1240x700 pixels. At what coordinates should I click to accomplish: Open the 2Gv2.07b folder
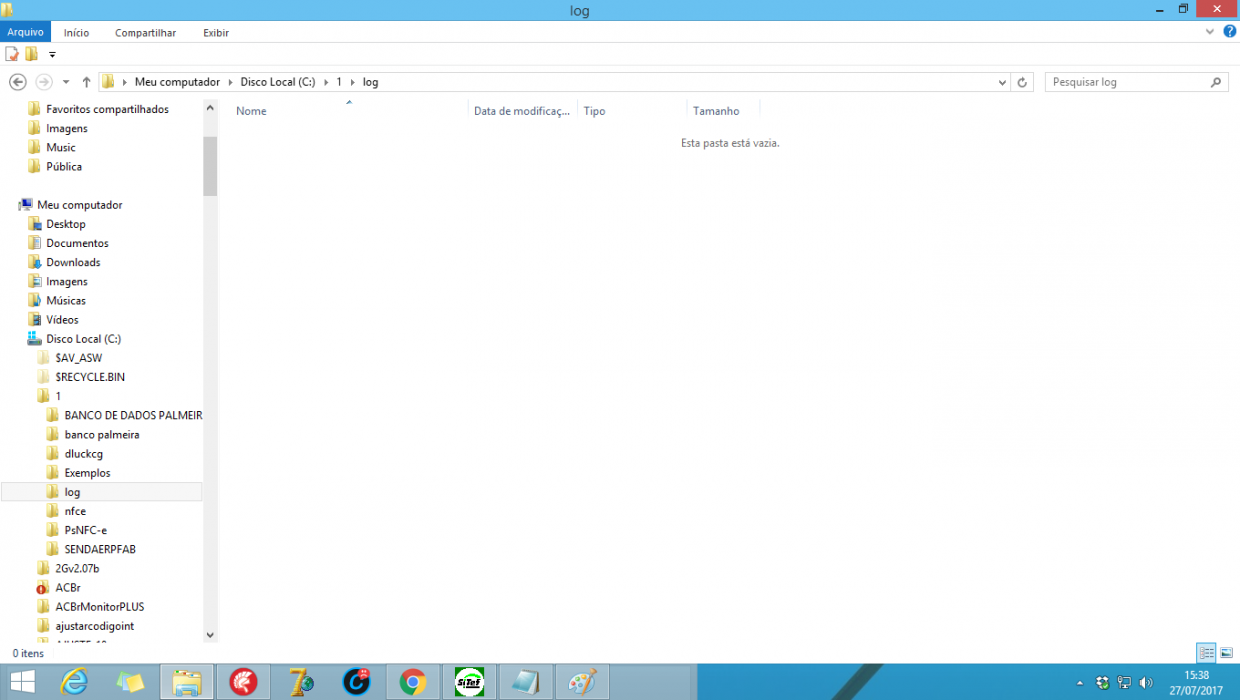[77, 568]
